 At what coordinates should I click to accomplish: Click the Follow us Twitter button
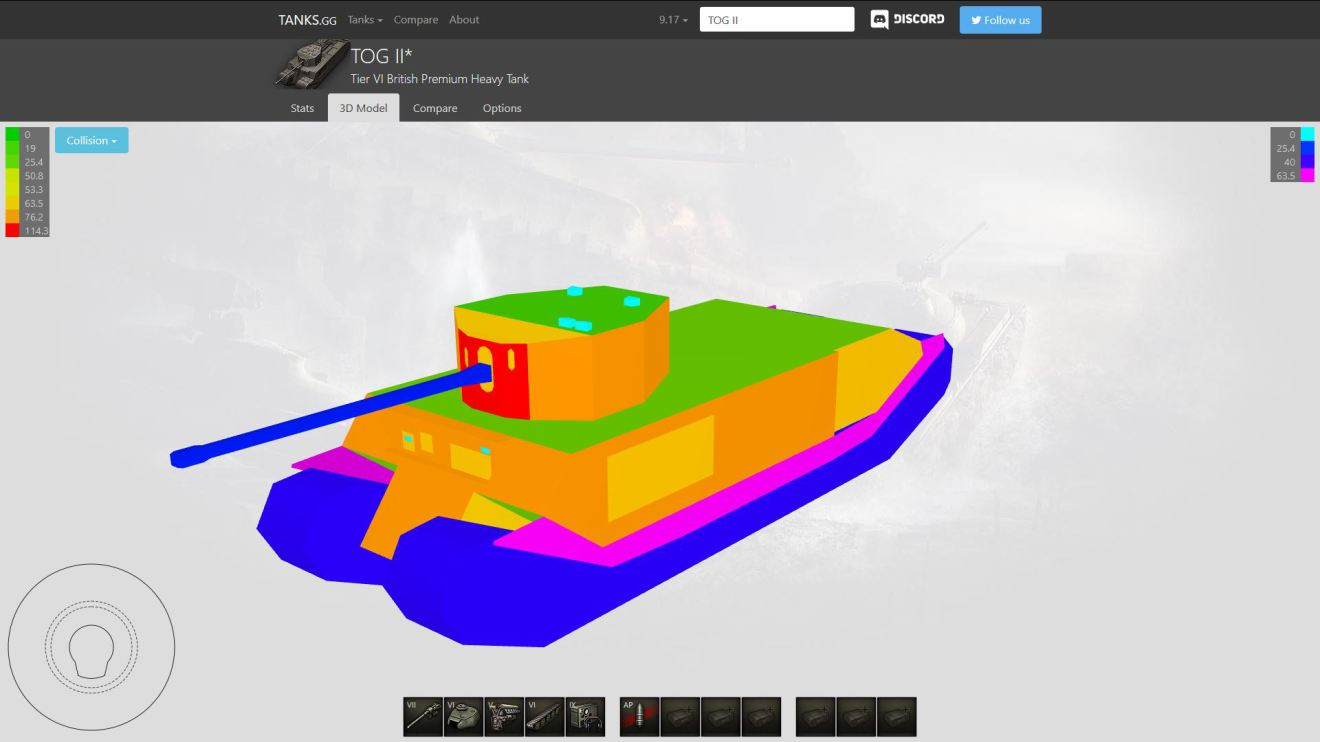click(x=1000, y=20)
